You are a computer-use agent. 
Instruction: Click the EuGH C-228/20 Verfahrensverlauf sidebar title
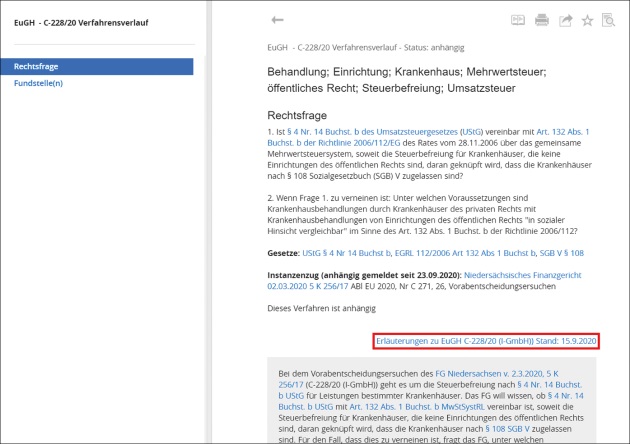coord(80,22)
